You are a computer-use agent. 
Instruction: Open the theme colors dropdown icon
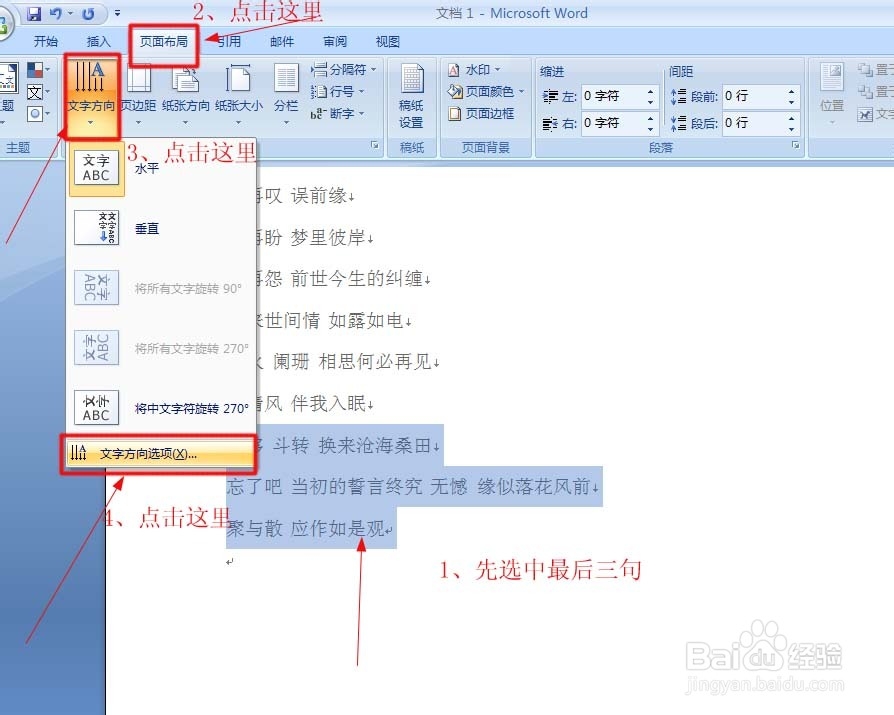pyautogui.click(x=38, y=70)
